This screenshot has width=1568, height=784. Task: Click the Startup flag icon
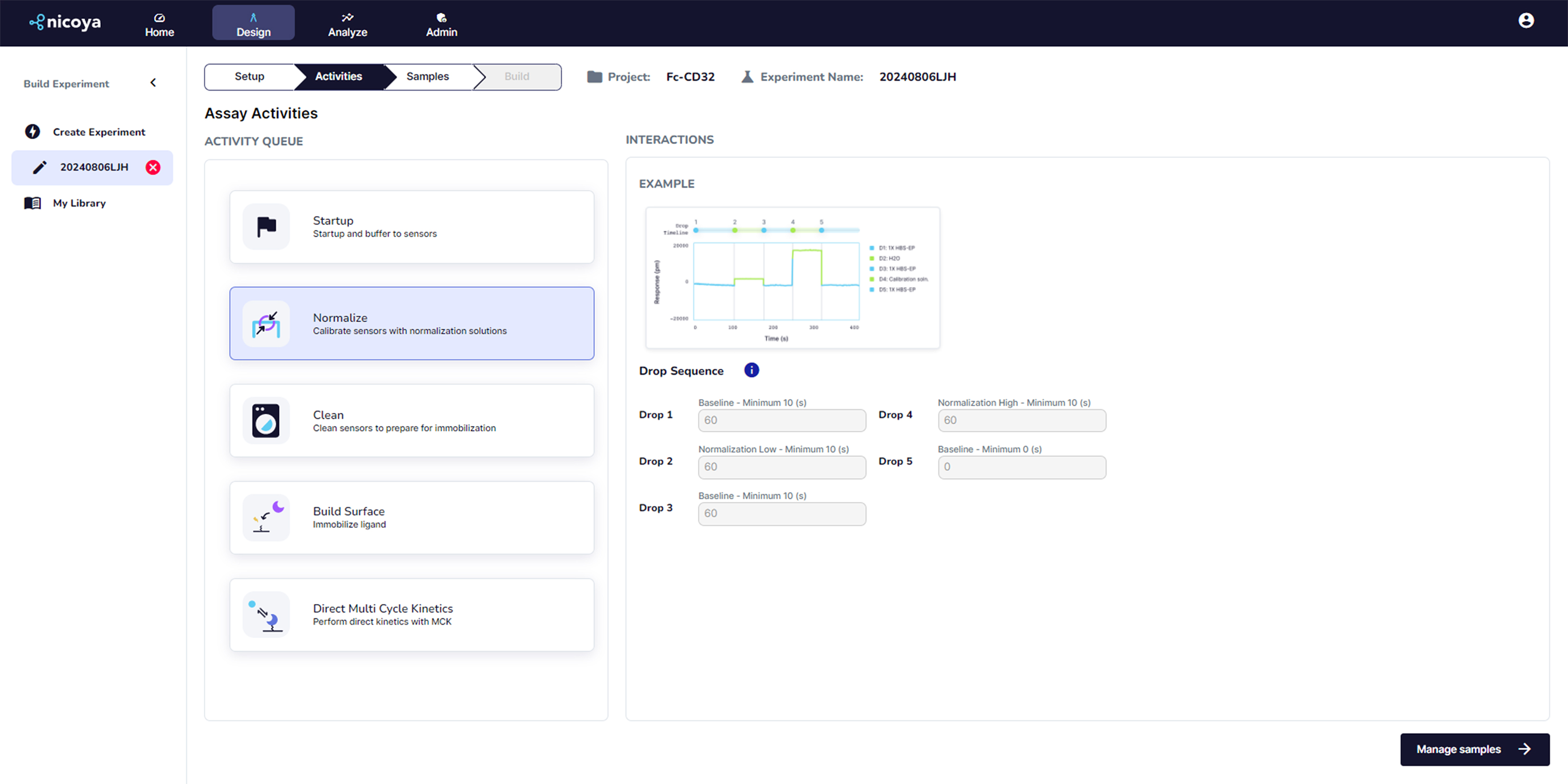266,227
